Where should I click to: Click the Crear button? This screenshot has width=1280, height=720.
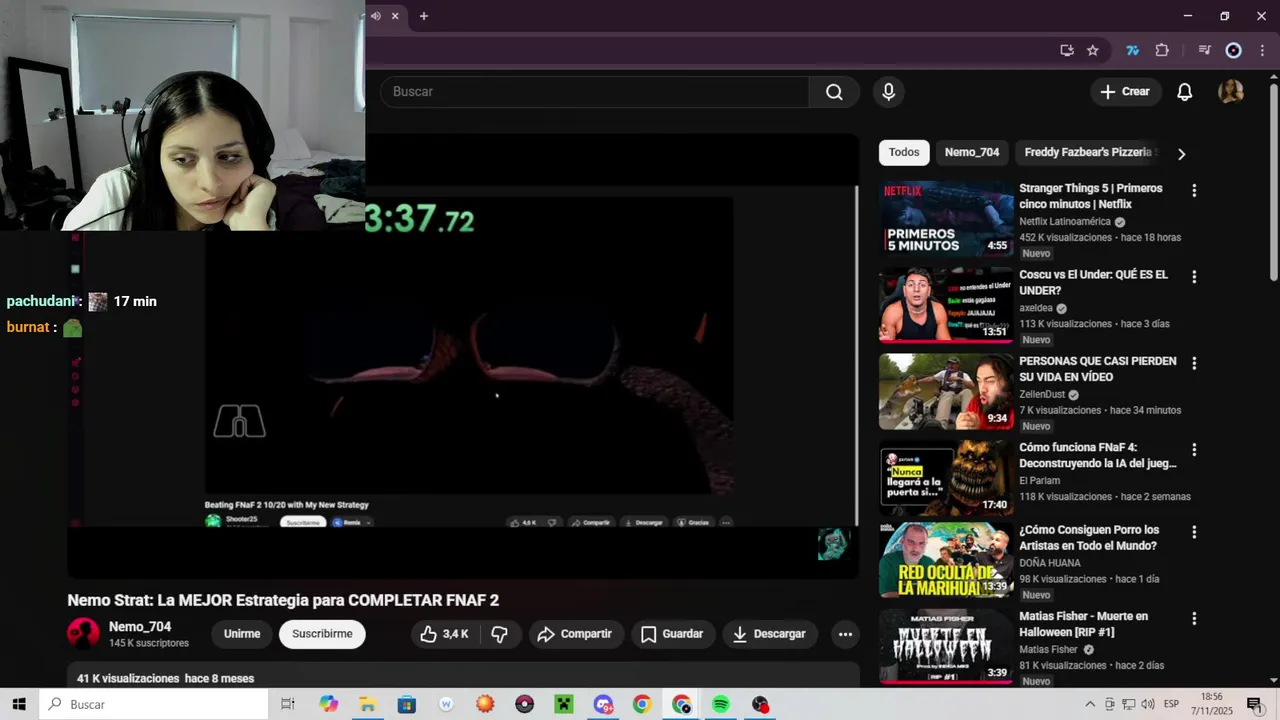[1125, 92]
